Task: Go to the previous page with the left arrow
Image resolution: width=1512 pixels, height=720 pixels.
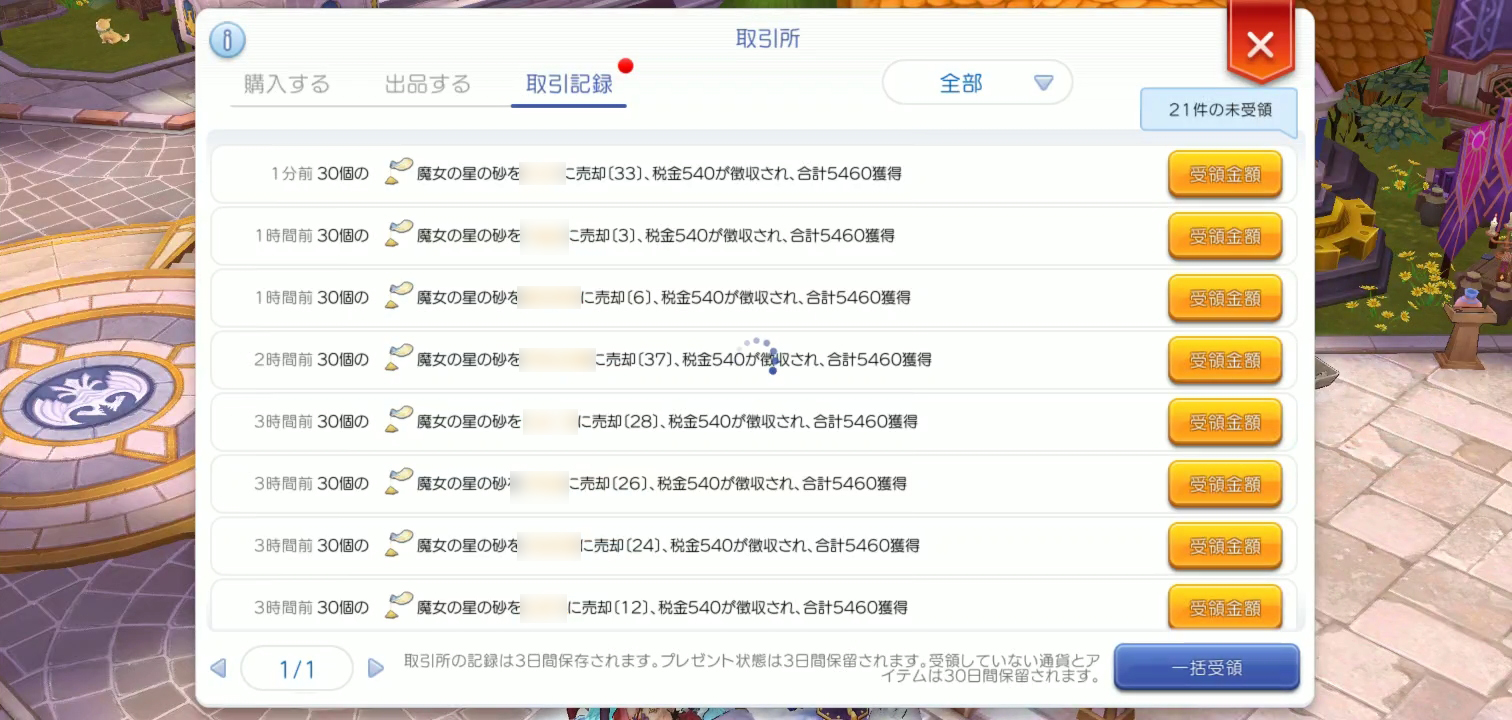Action: 218,668
